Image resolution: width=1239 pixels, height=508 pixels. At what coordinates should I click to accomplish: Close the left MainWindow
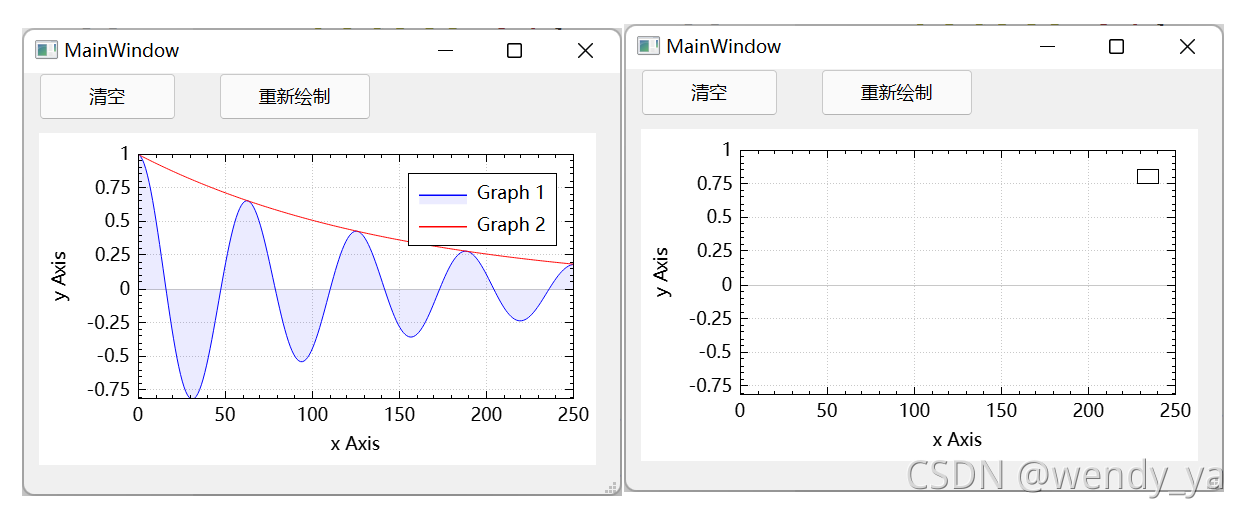(x=586, y=51)
